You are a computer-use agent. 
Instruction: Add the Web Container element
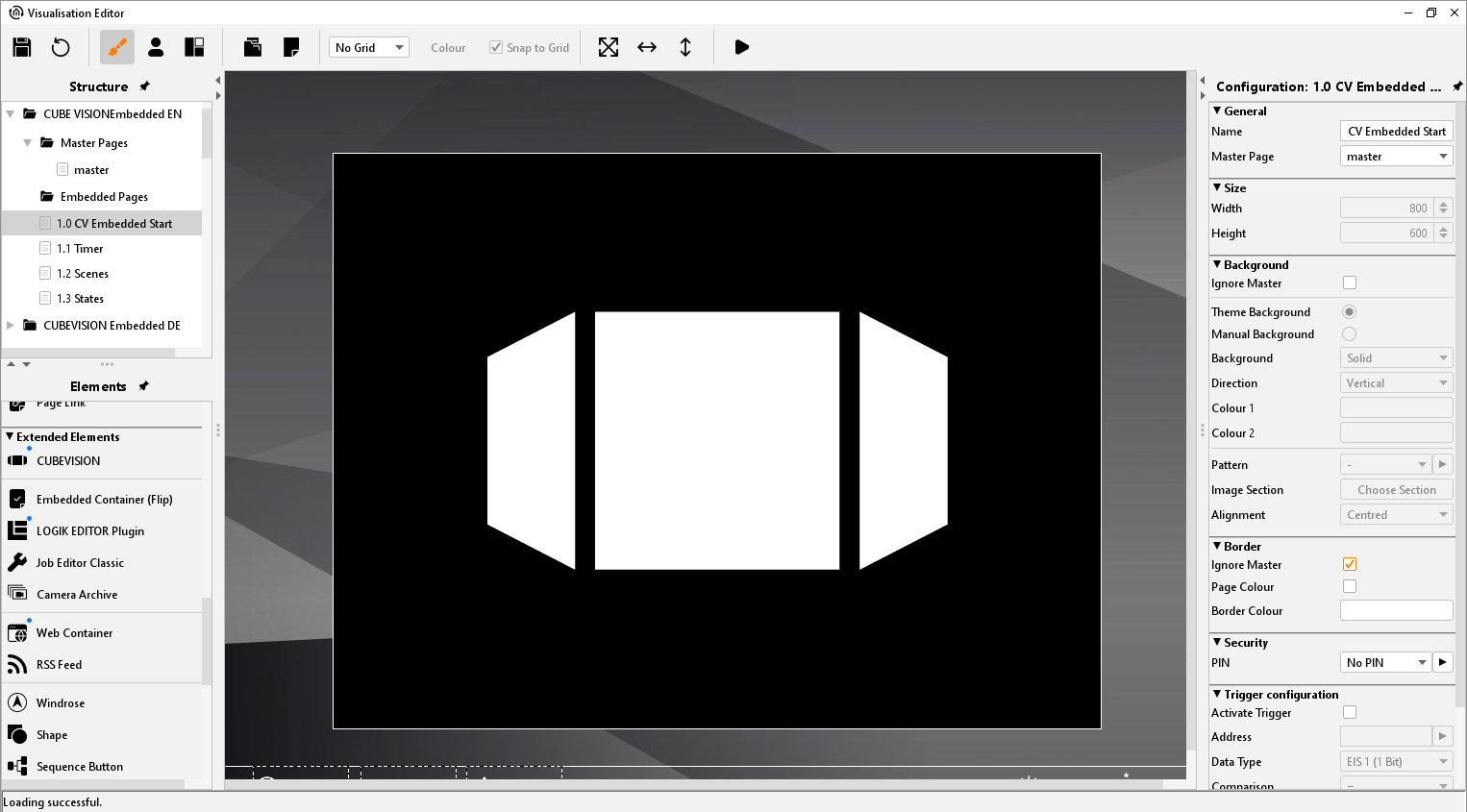74,633
